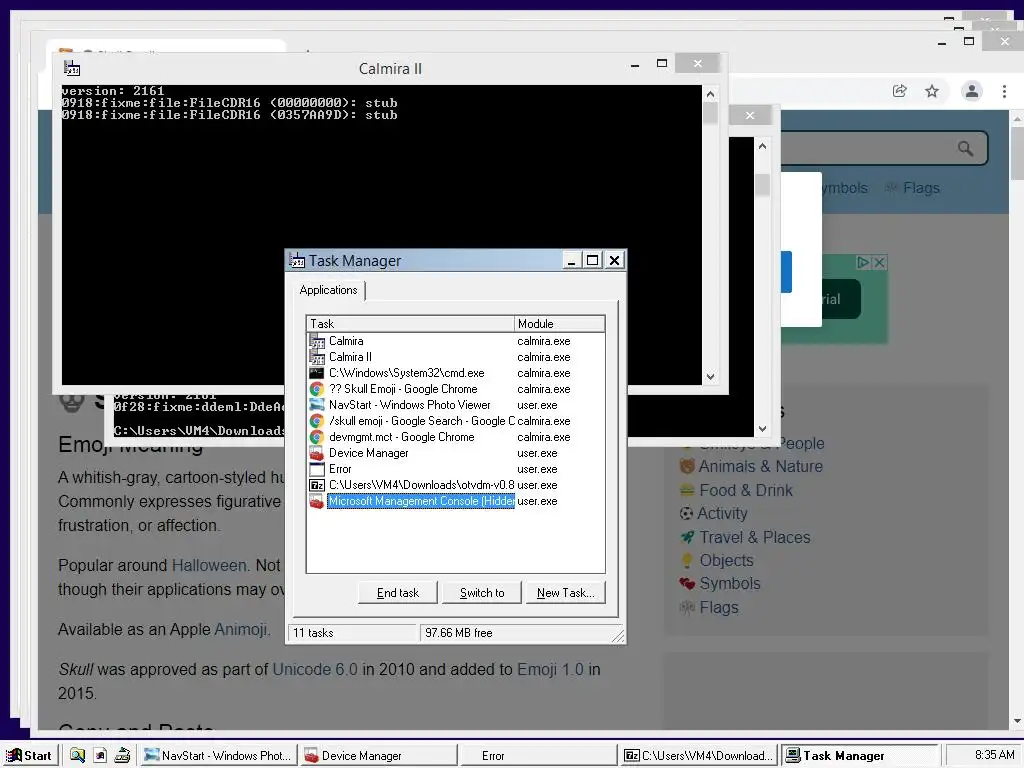
Task: Open the Unicode 6.0 link
Action: tap(315, 669)
